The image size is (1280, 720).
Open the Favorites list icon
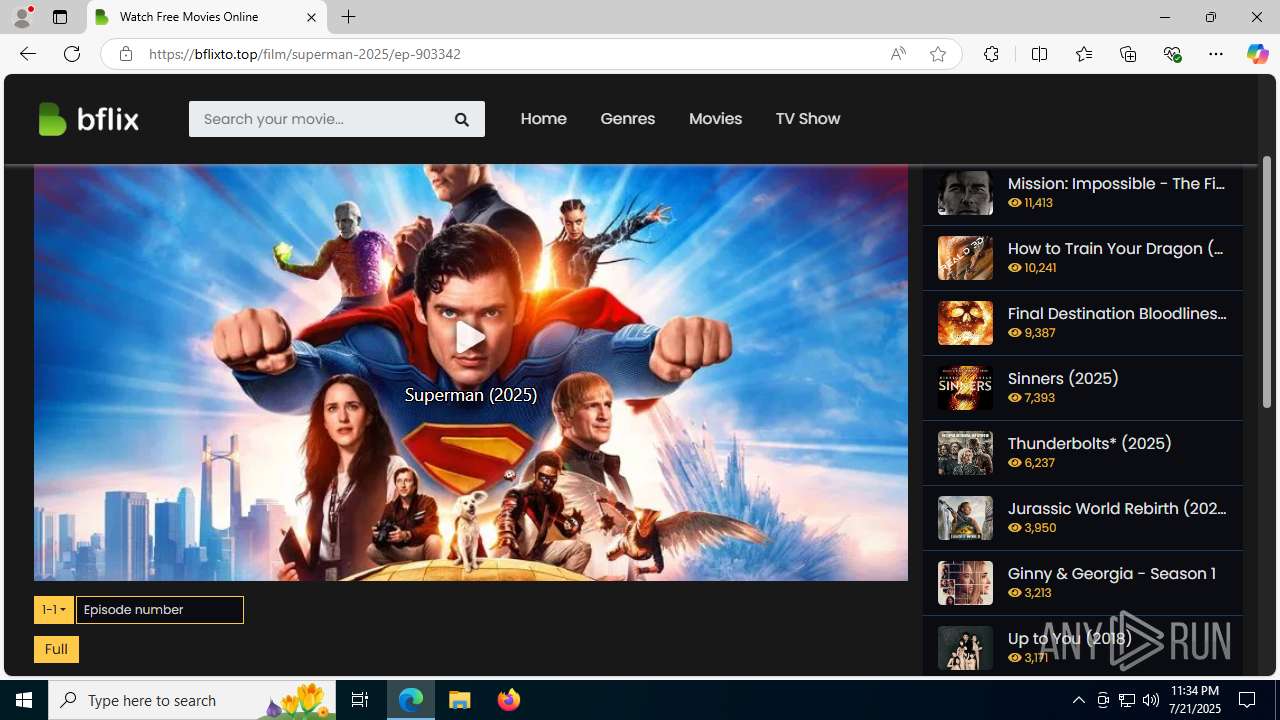(1083, 54)
